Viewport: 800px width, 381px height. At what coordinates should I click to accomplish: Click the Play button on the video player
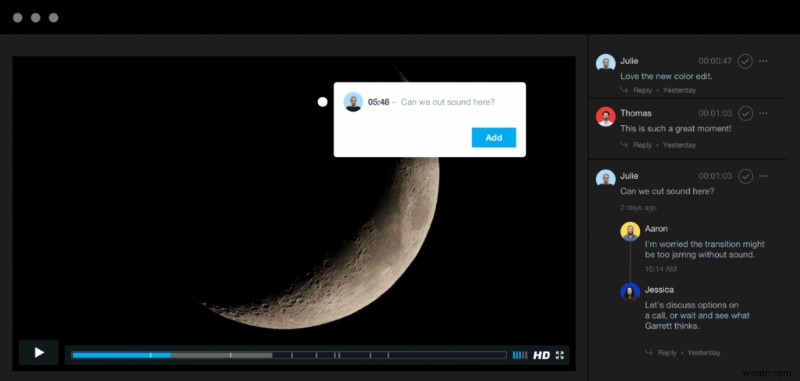(39, 352)
